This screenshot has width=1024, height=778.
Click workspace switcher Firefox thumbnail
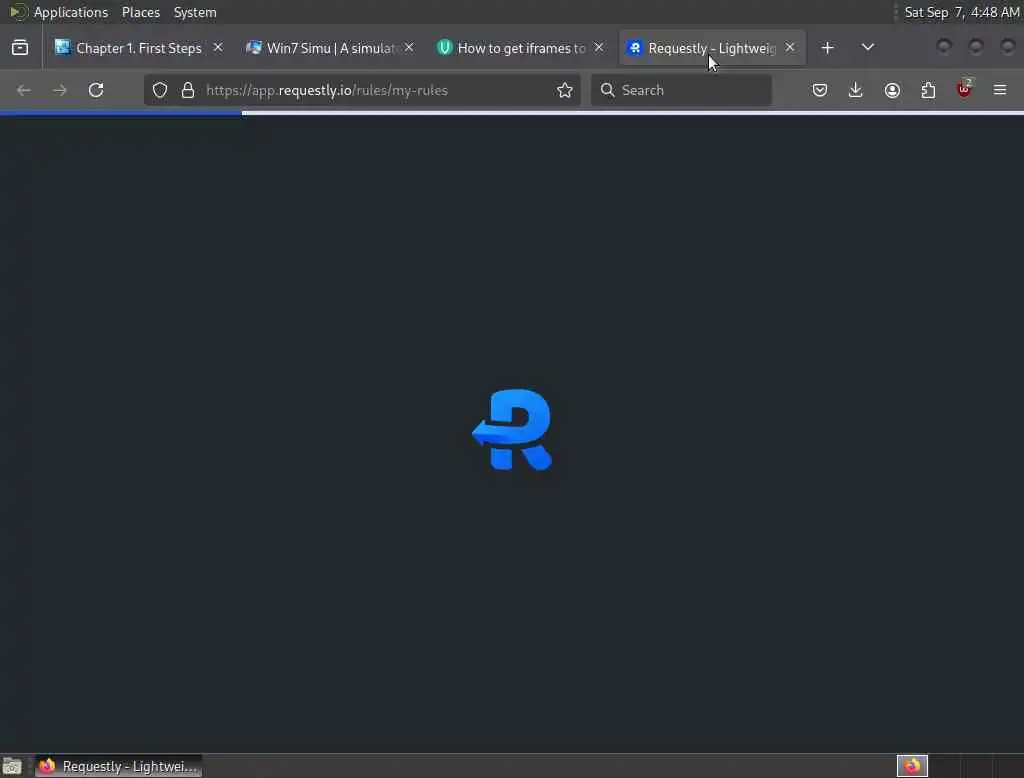click(912, 766)
